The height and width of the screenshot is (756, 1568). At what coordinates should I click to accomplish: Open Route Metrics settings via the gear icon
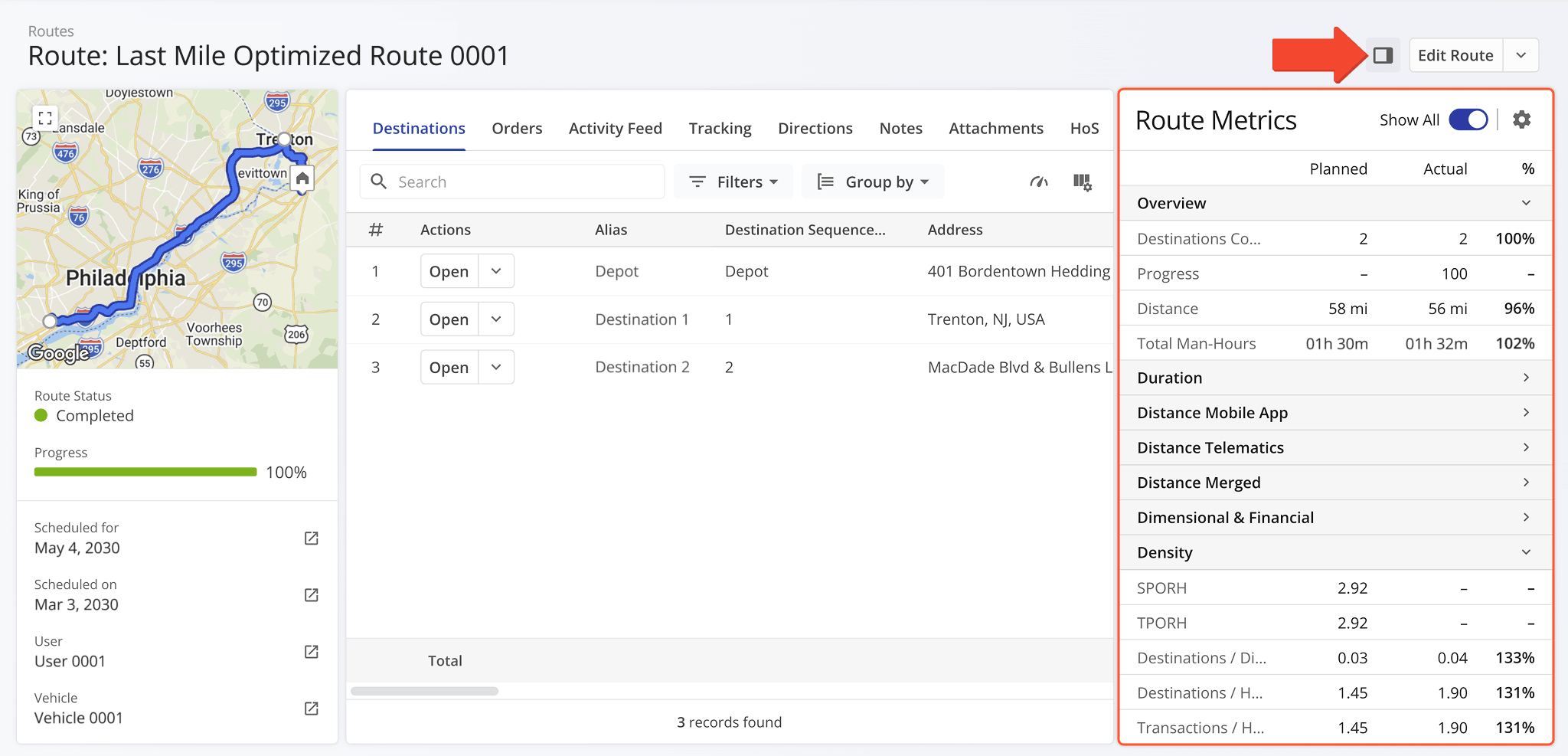(1521, 119)
